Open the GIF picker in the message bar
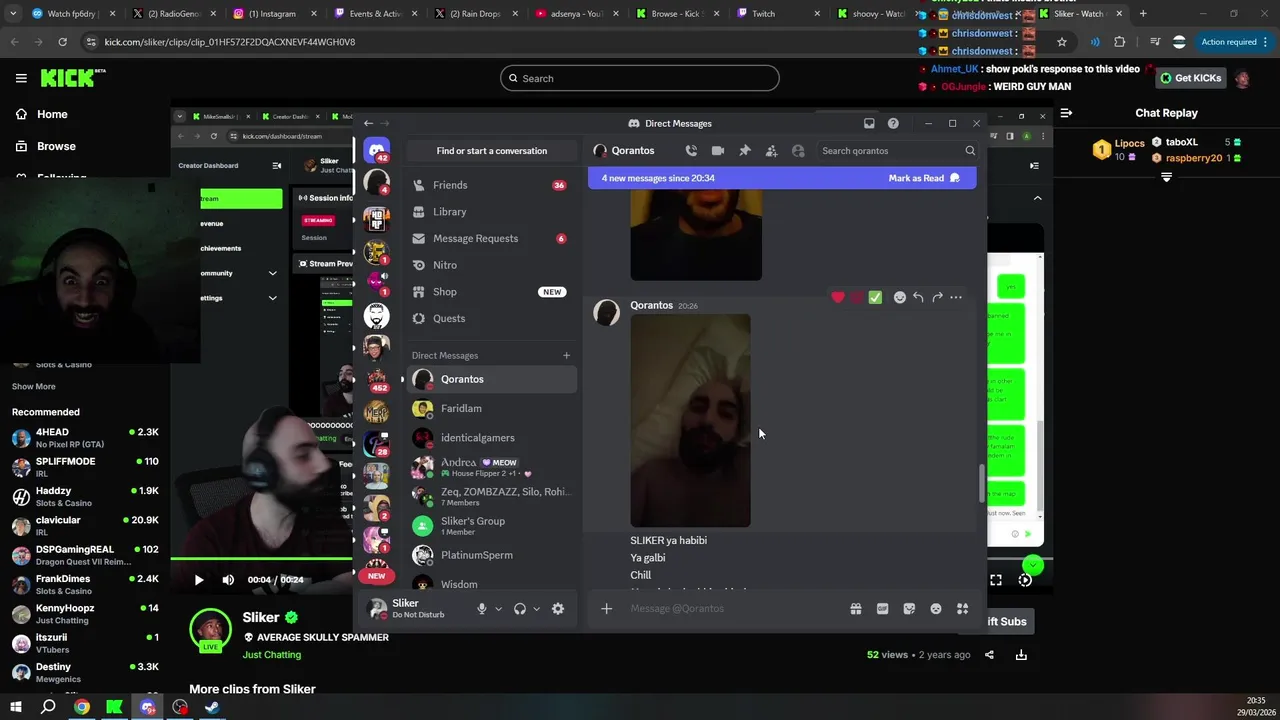Image resolution: width=1280 pixels, height=720 pixels. point(882,608)
